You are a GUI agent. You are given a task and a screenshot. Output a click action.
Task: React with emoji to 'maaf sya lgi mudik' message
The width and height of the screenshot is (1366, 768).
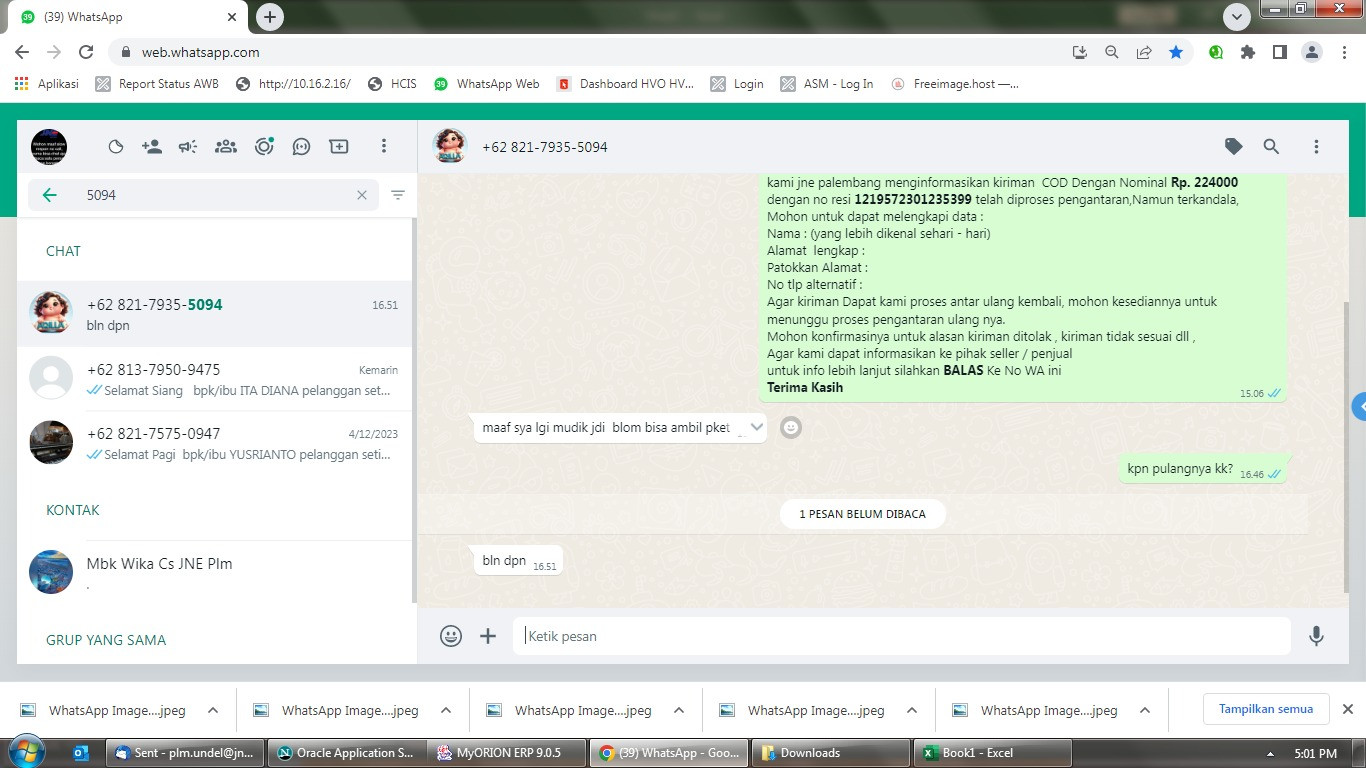[791, 428]
